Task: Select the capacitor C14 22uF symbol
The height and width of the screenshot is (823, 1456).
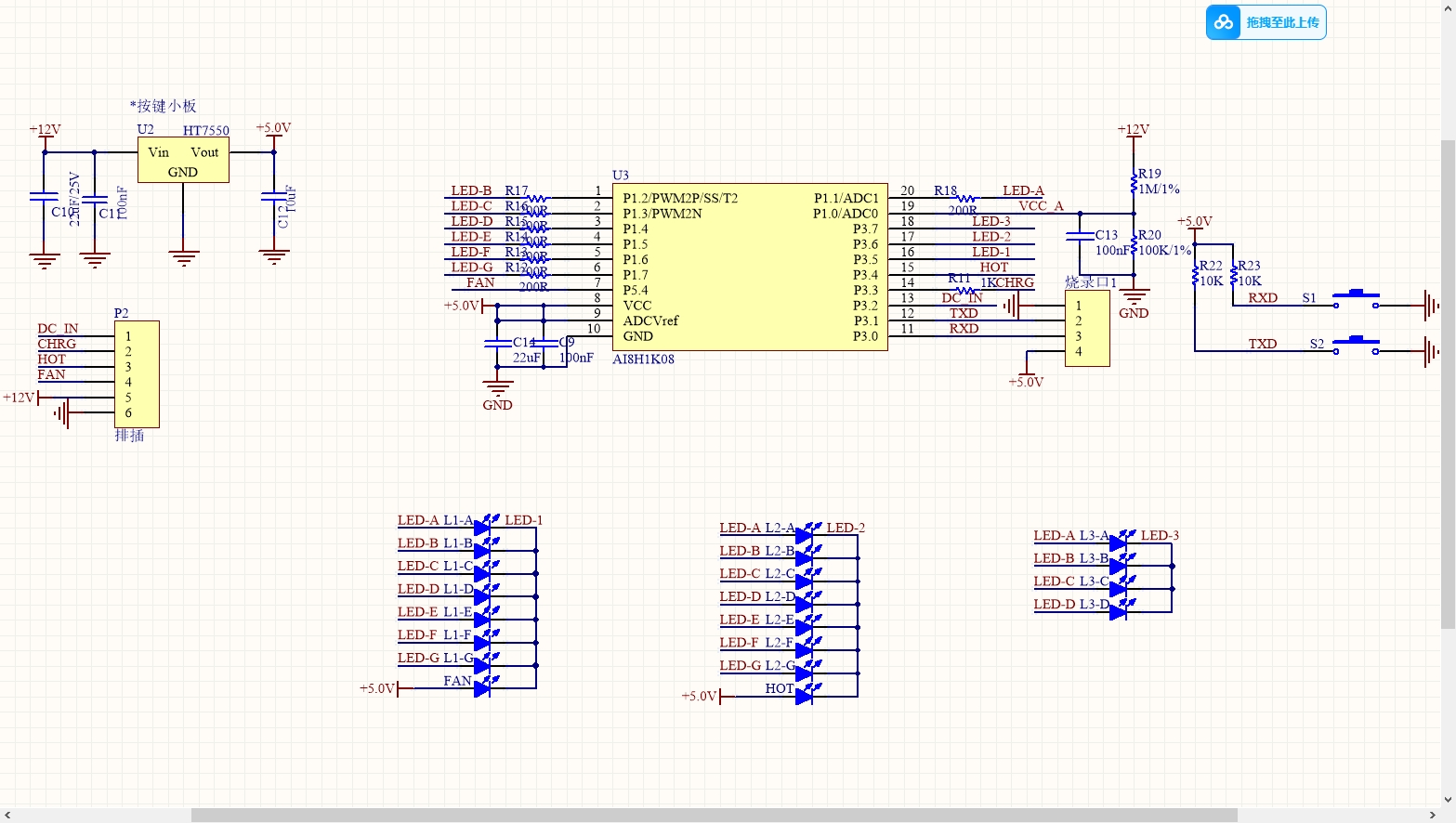Action: pos(498,343)
